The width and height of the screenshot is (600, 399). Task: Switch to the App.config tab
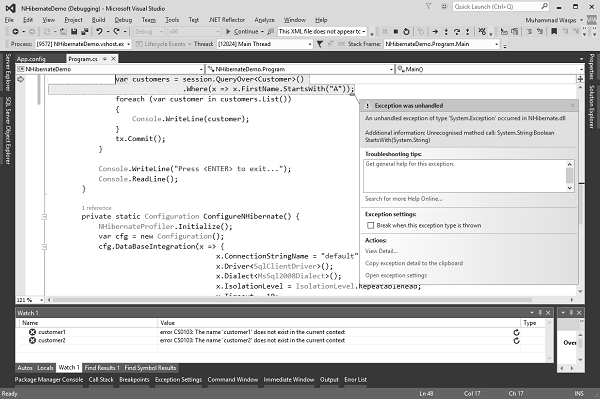31,59
